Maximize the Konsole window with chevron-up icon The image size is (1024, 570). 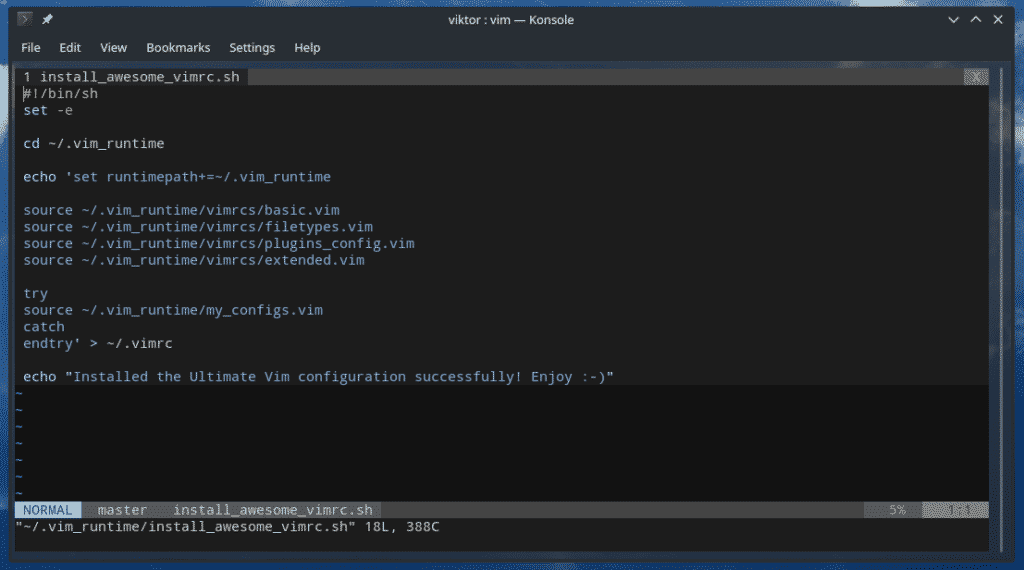[976, 20]
